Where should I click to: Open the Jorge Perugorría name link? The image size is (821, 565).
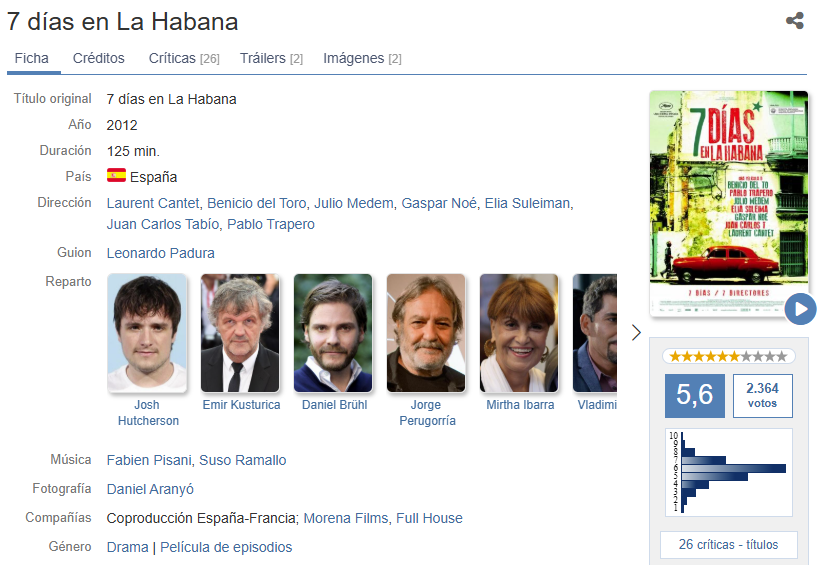pyautogui.click(x=427, y=413)
